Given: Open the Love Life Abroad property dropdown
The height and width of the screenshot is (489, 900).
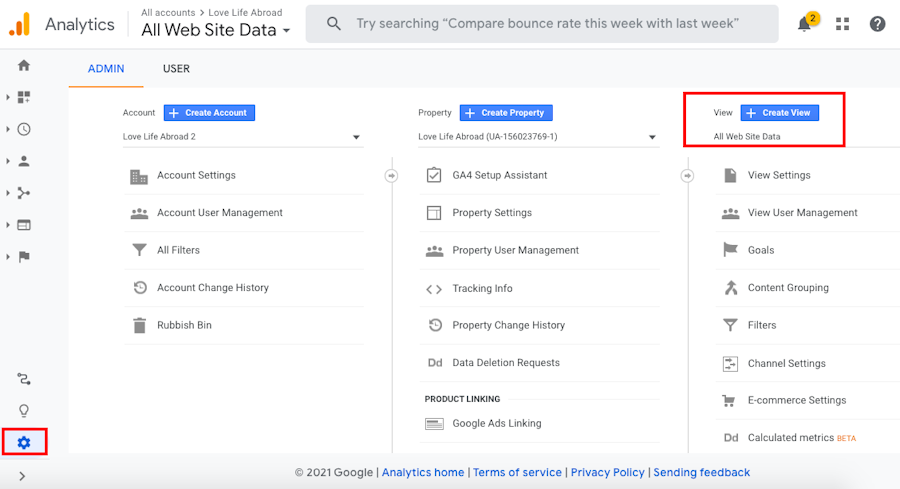Looking at the screenshot, I should tap(538, 137).
